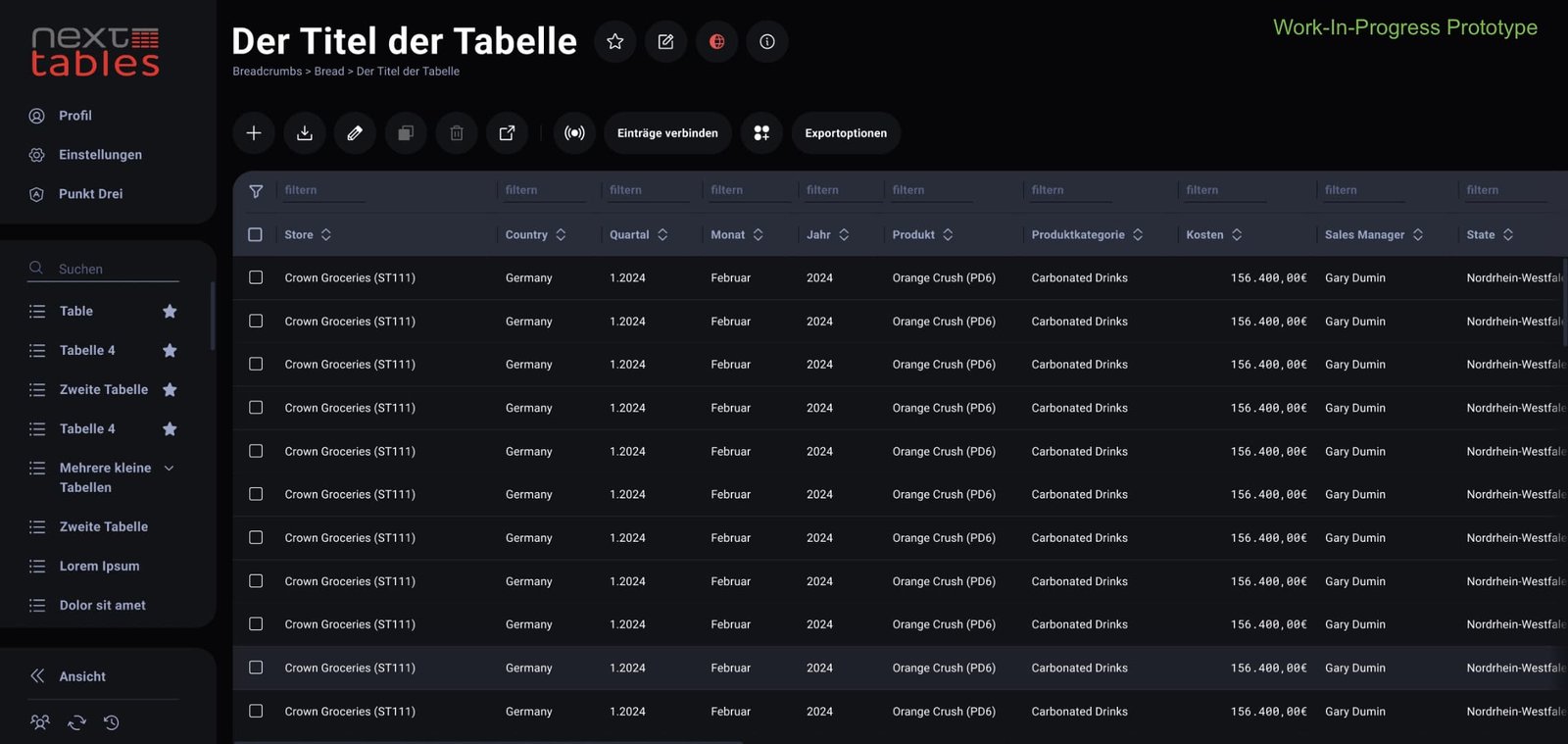Select Lorem Ipsum in the table list
The height and width of the screenshot is (744, 1568).
pyautogui.click(x=99, y=567)
